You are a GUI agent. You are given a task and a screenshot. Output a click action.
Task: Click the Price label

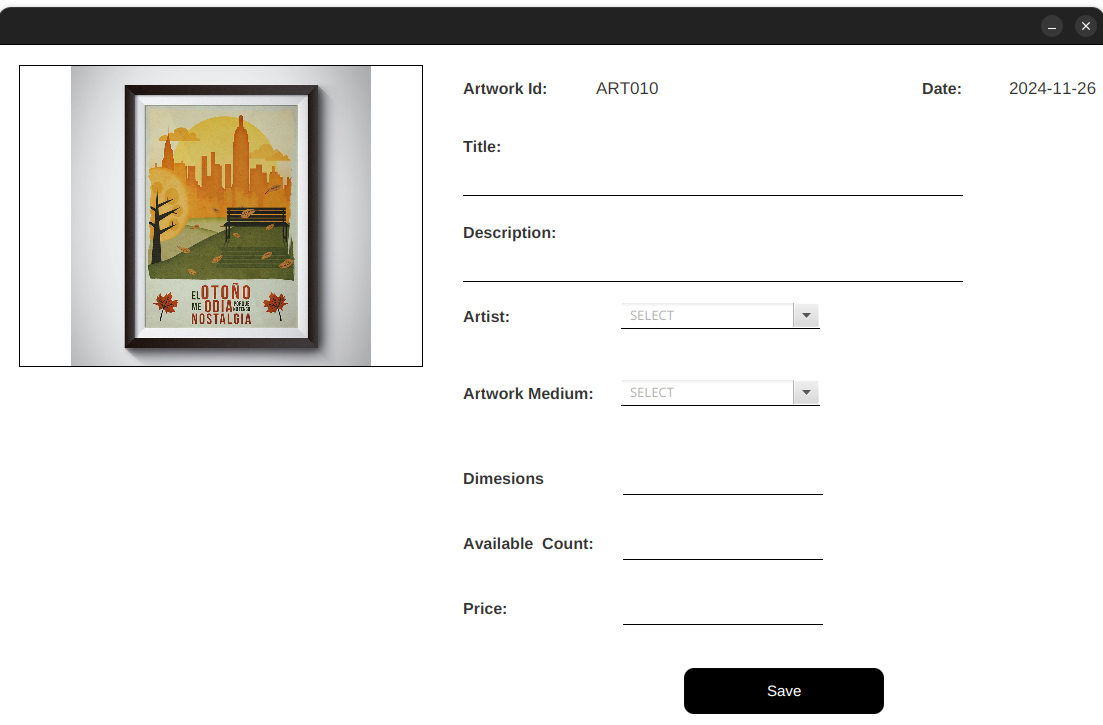[x=485, y=609]
